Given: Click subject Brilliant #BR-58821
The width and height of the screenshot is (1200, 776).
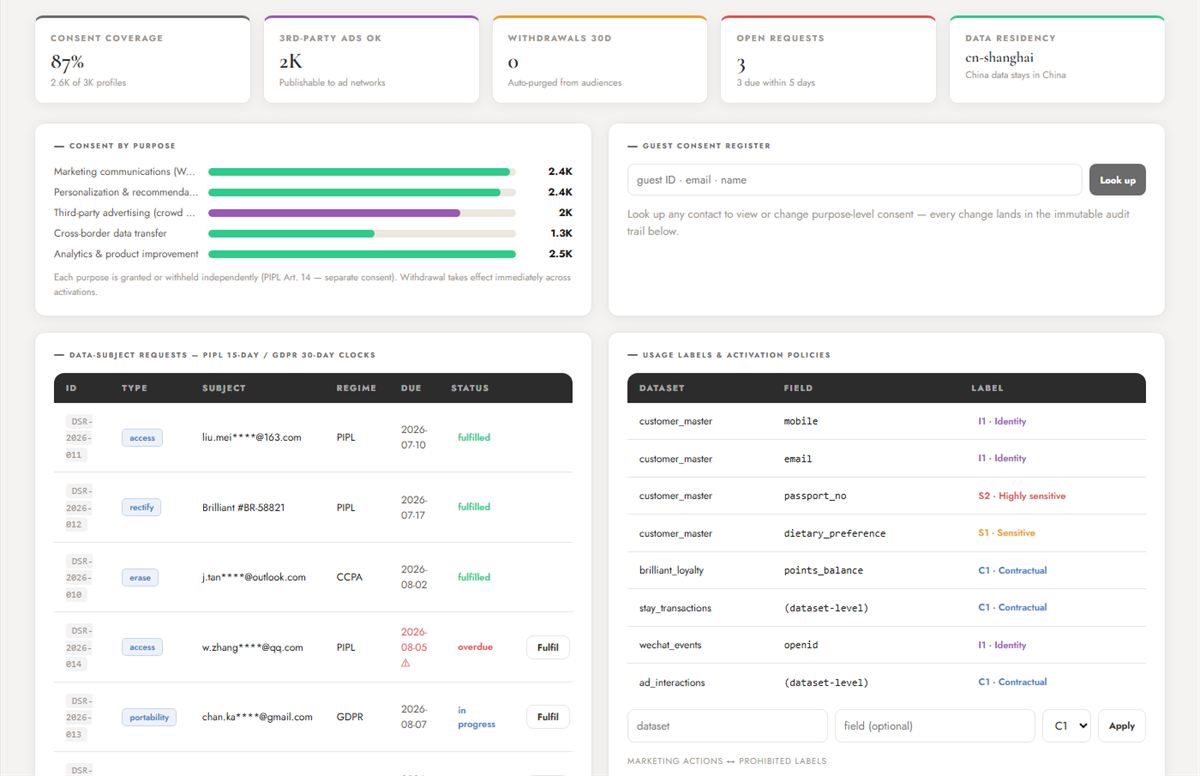Looking at the screenshot, I should (243, 507).
